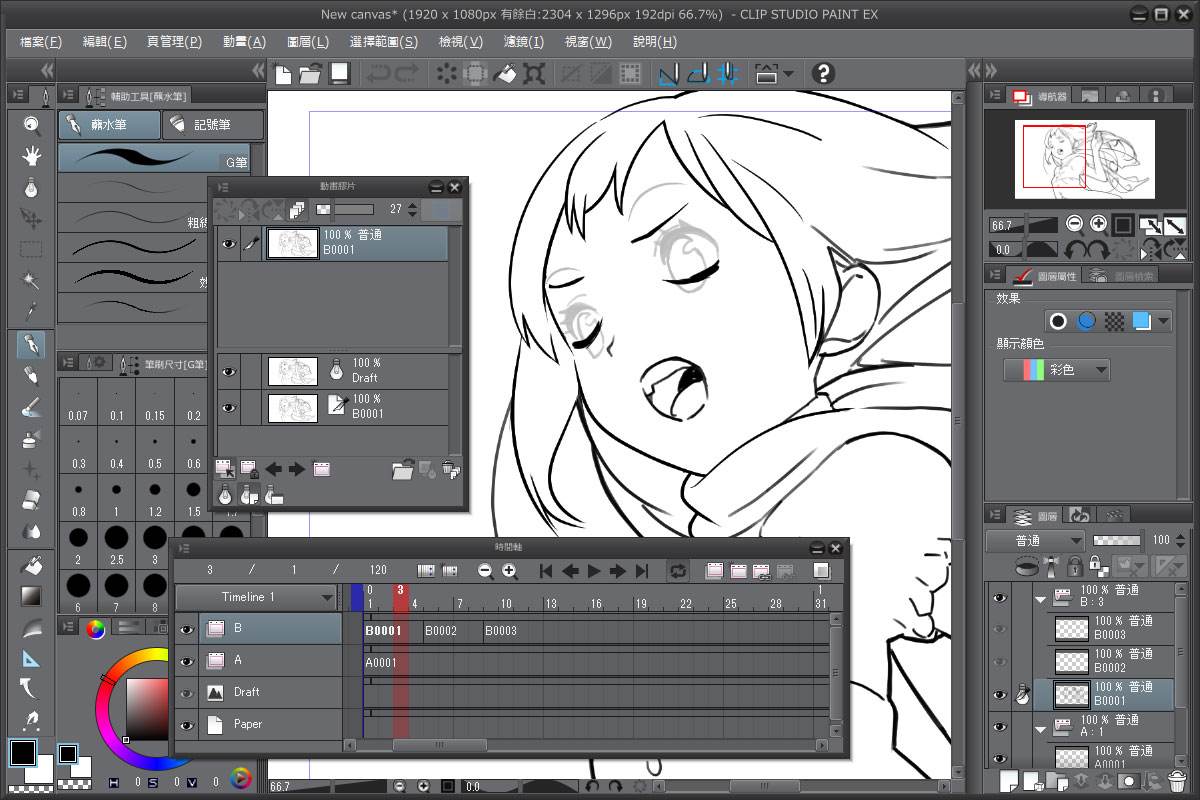1200x800 pixels.
Task: Open the 圖層(L) menu
Action: 307,42
